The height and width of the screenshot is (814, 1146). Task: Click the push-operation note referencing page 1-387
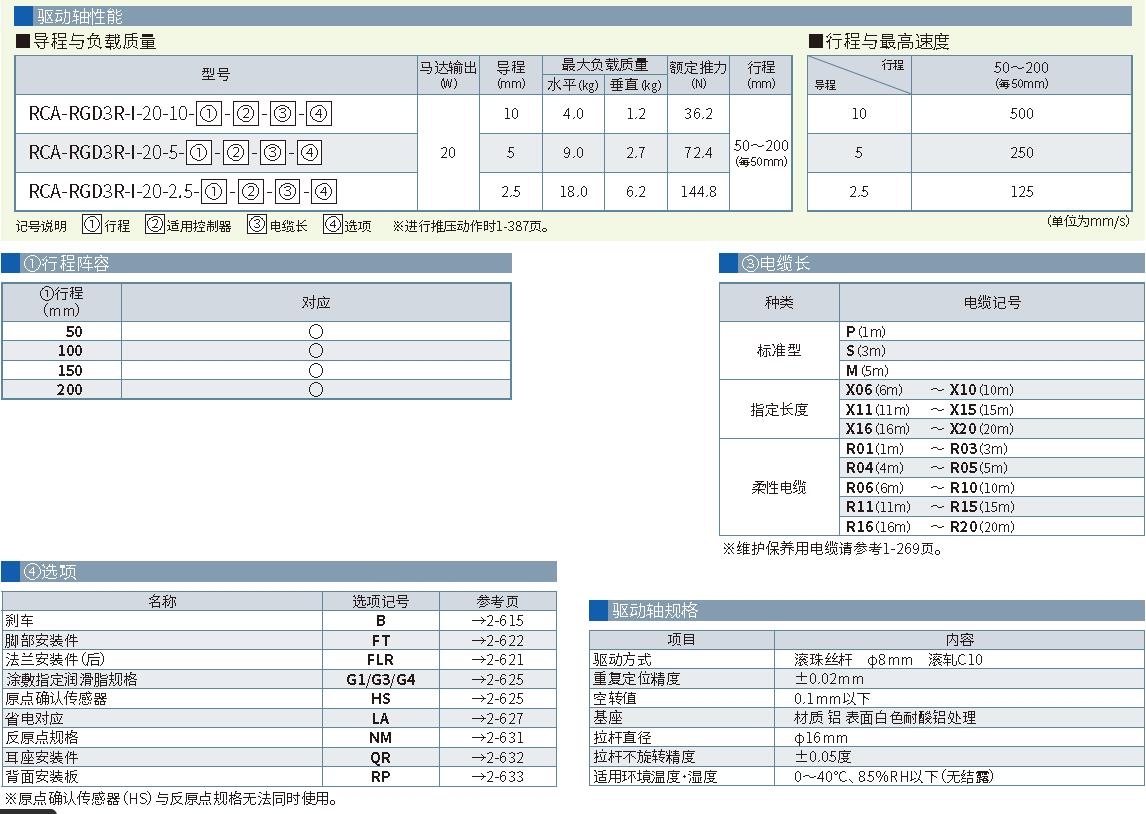tap(470, 226)
